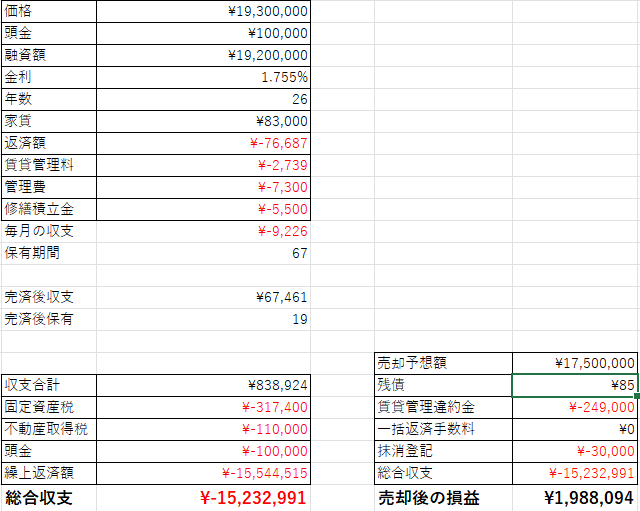The image size is (640, 511).
Task: Select the 売却予想額 label cell
Action: pos(443,363)
